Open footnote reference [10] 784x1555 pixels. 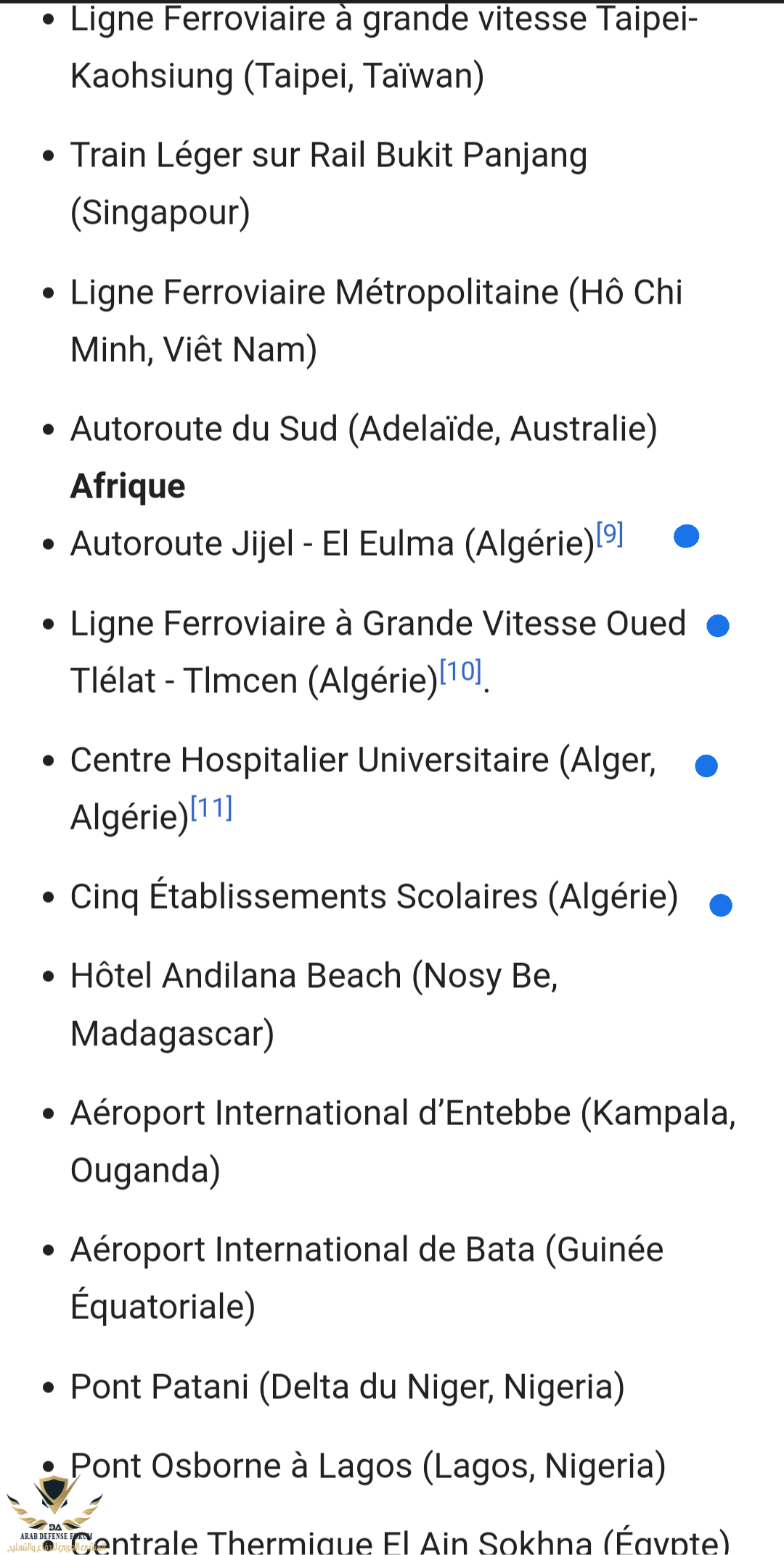[461, 671]
